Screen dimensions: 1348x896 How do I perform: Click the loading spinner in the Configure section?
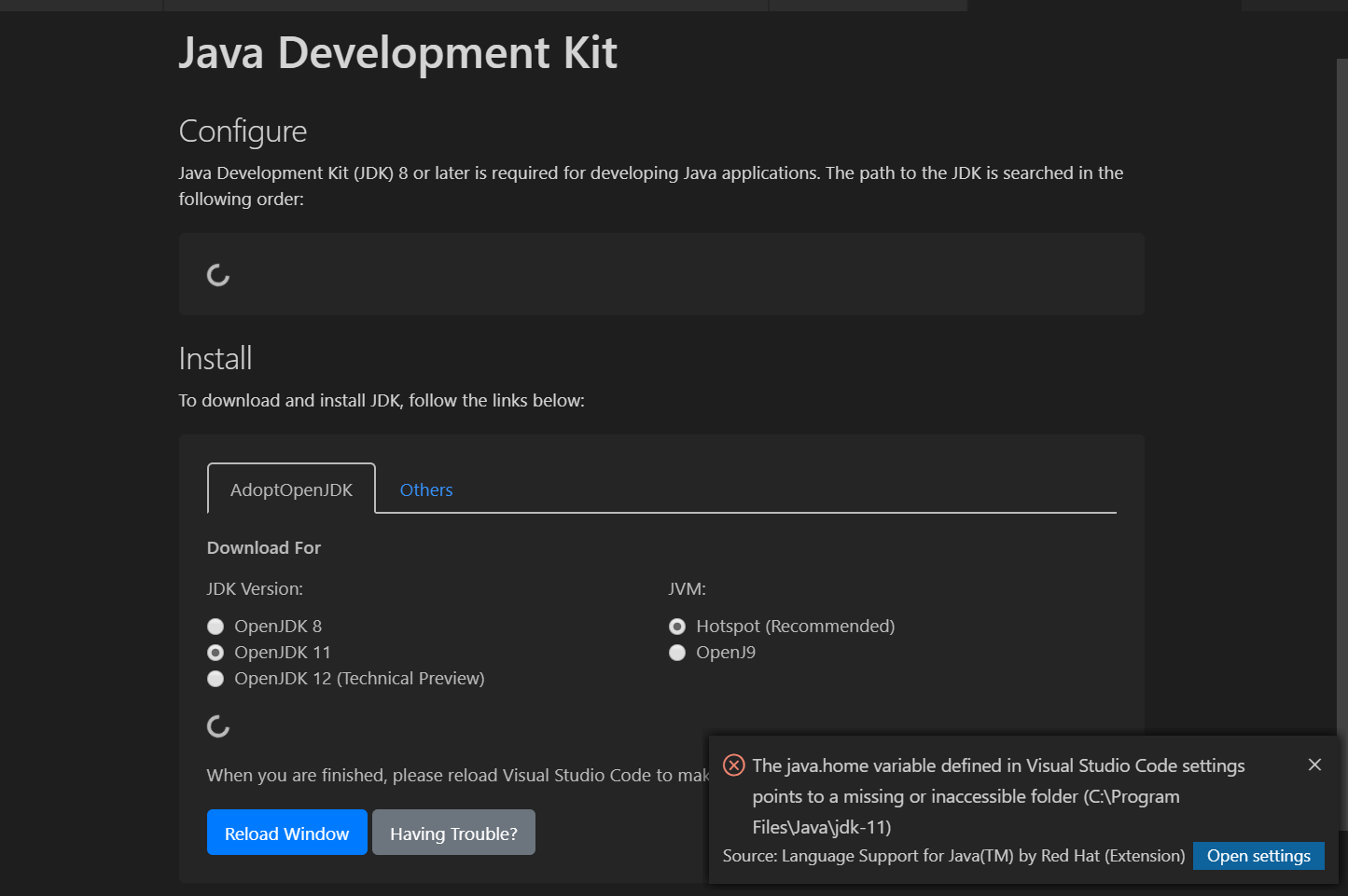[217, 274]
